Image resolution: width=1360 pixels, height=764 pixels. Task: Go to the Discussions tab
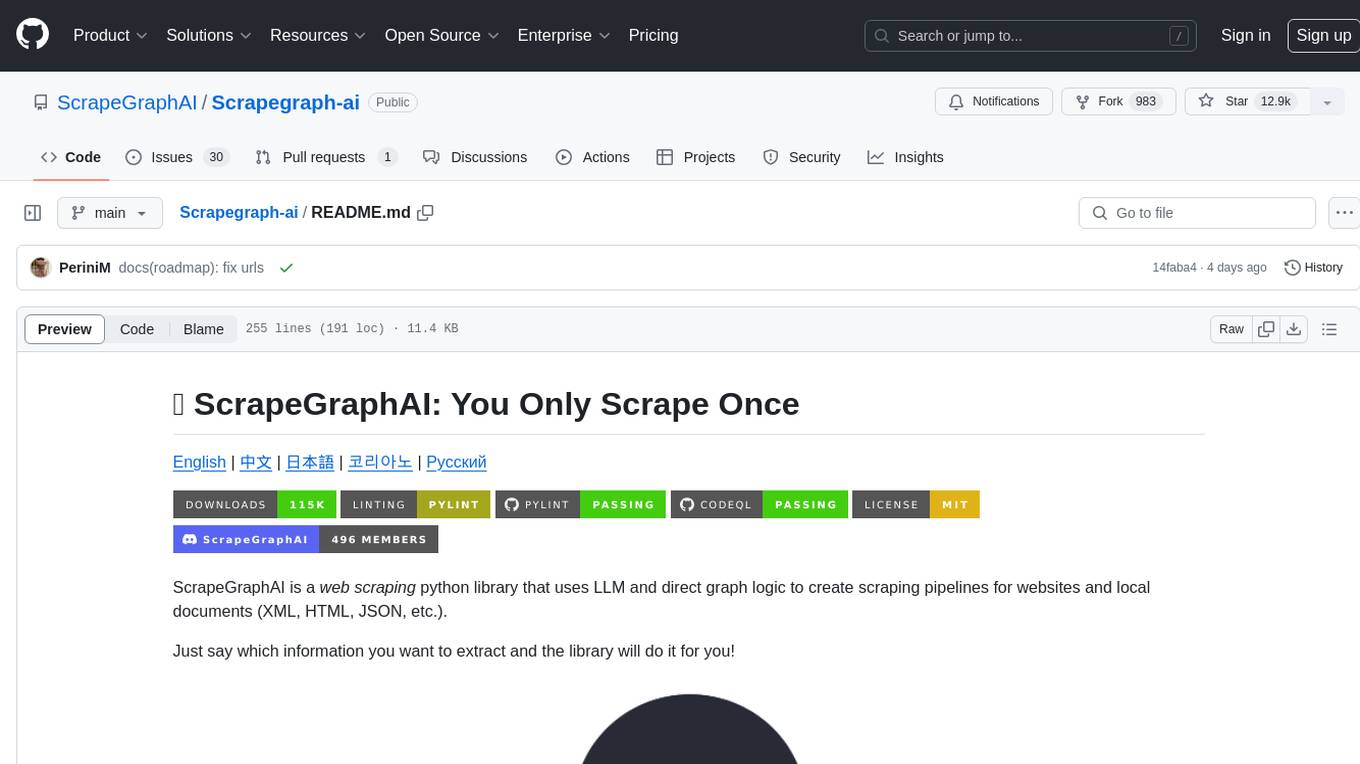pyautogui.click(x=475, y=157)
